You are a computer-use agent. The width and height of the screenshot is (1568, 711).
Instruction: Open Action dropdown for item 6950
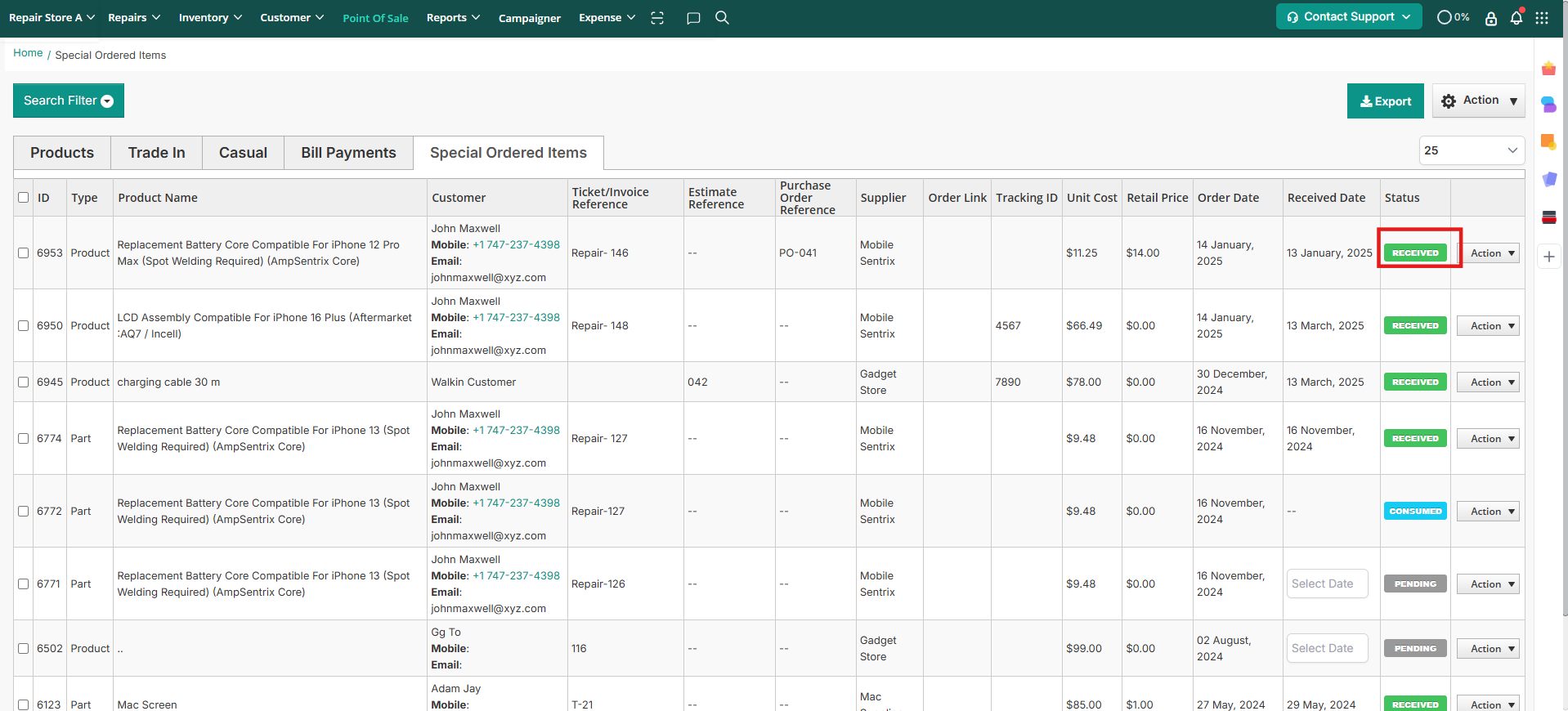click(x=1488, y=326)
